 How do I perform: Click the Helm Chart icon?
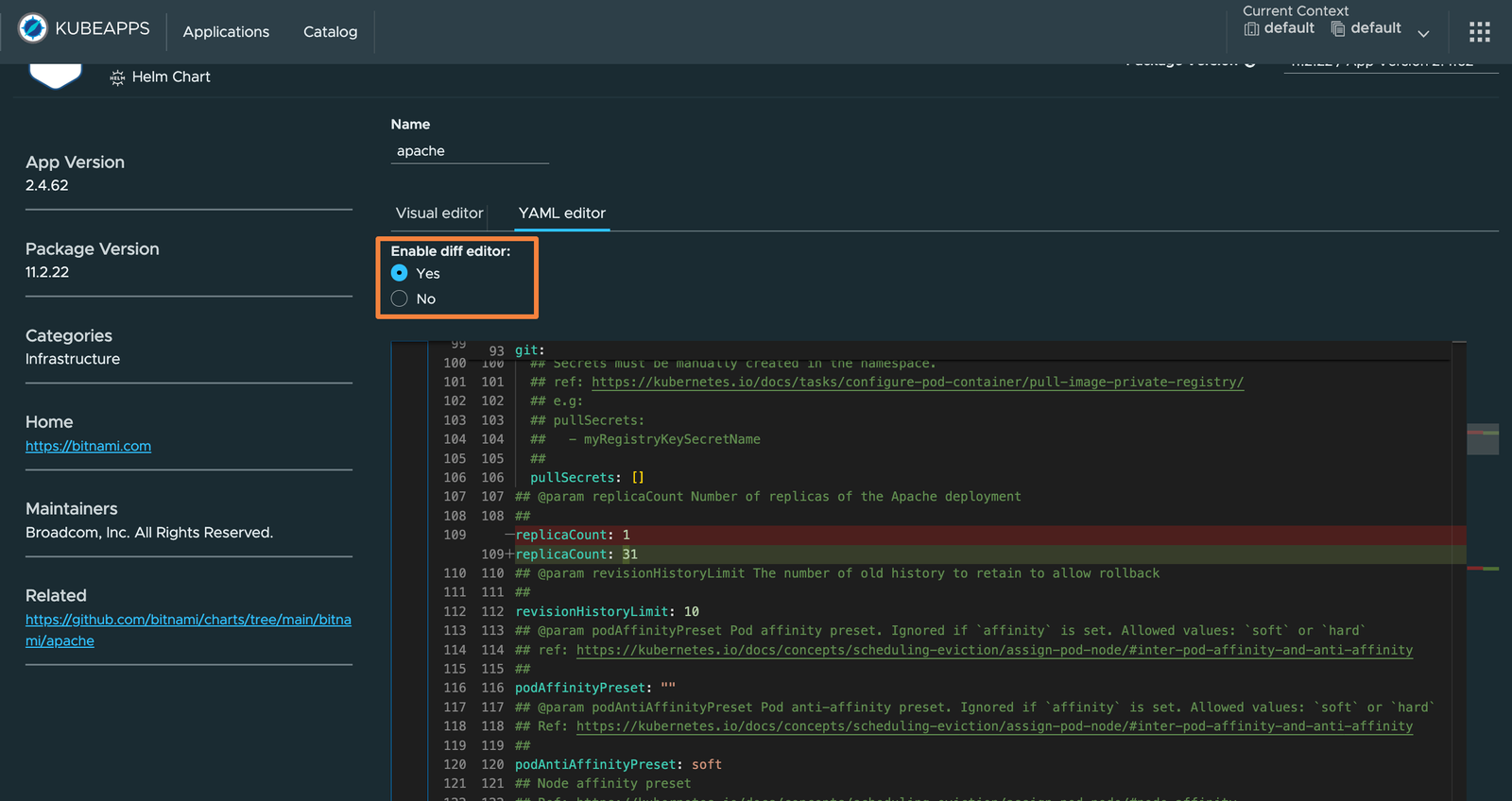click(x=117, y=77)
